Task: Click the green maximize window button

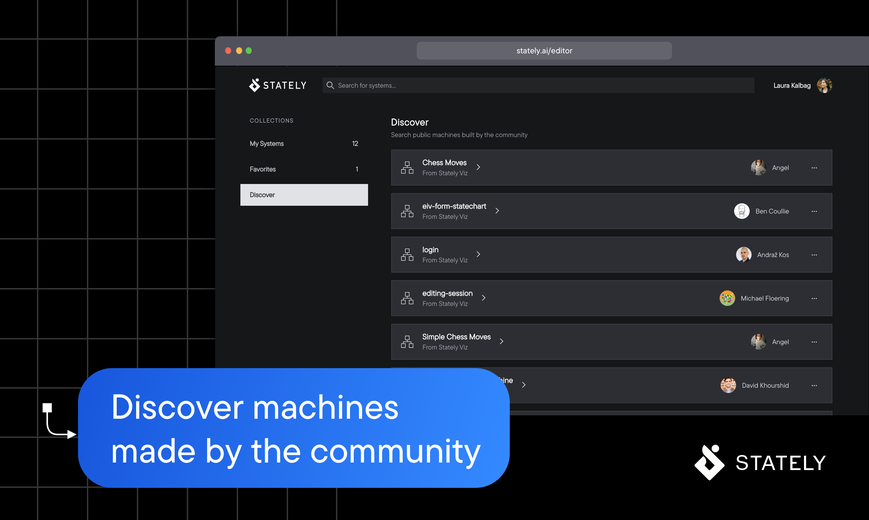Action: tap(249, 50)
